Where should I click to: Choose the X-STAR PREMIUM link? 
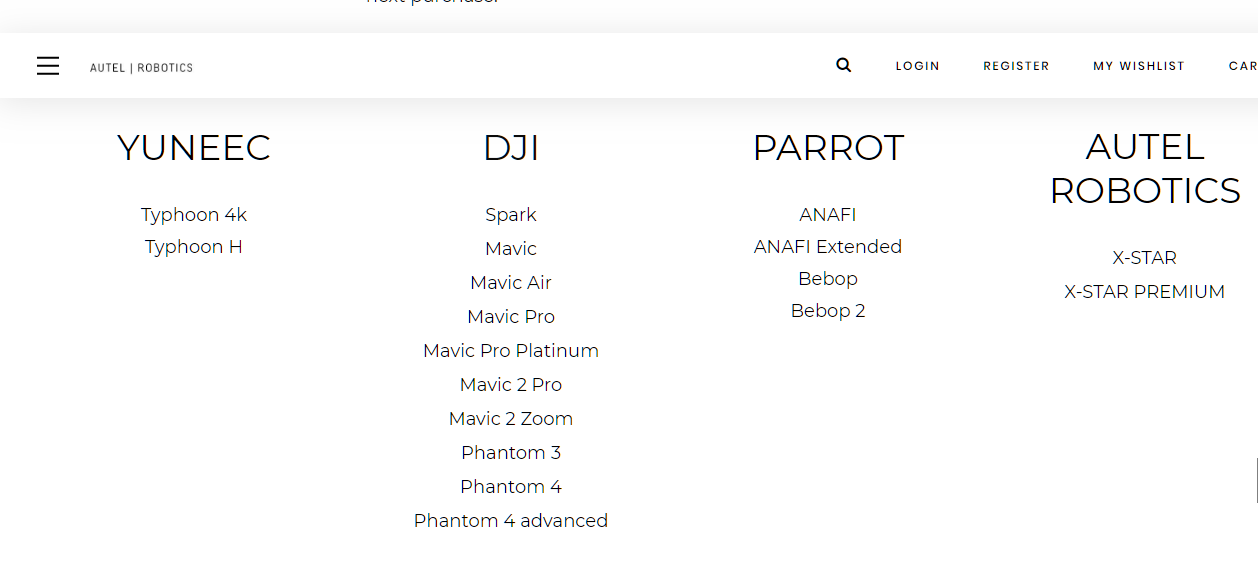click(x=1145, y=292)
